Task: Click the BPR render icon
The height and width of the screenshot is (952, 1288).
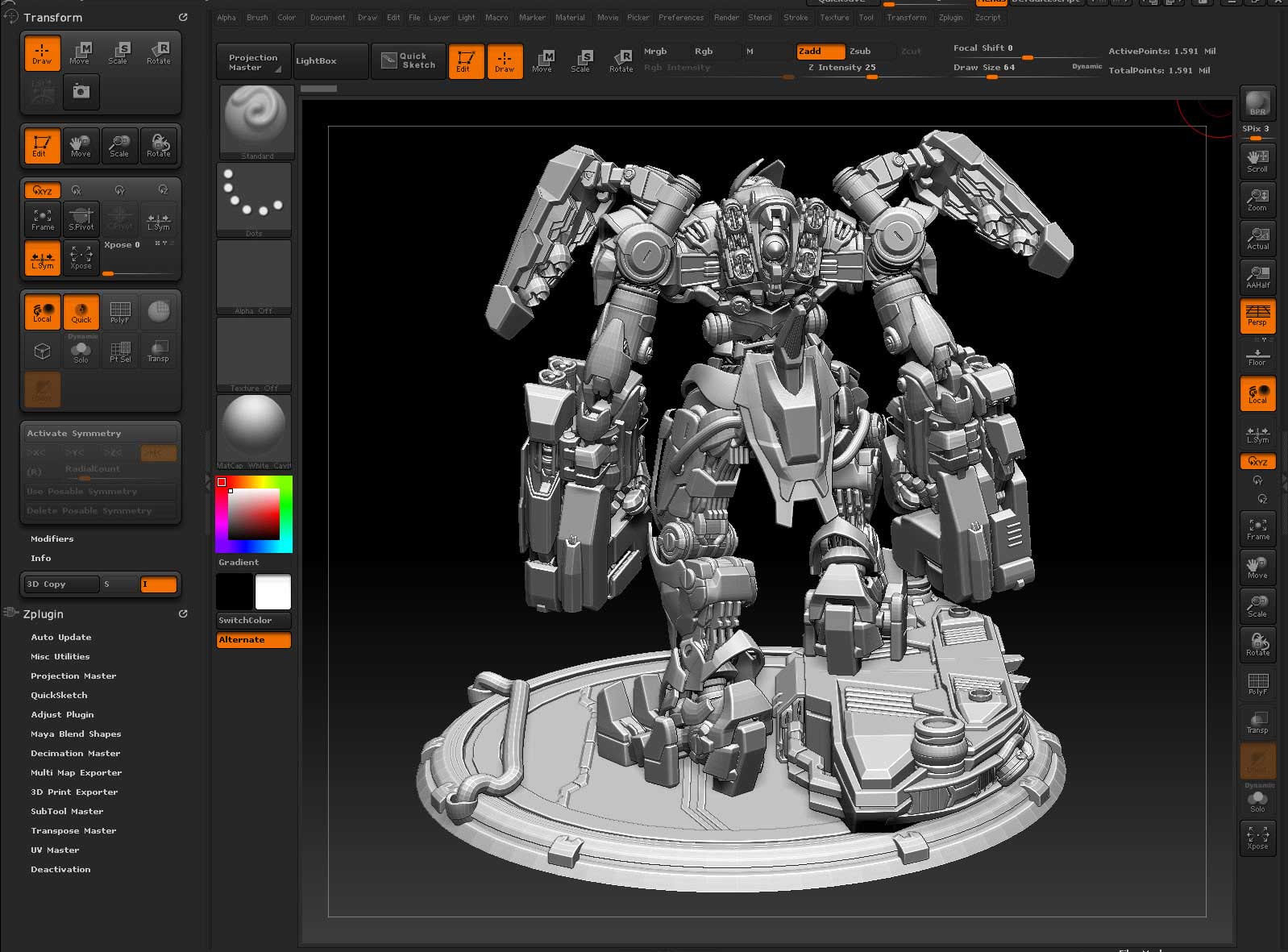Action: 1257,102
